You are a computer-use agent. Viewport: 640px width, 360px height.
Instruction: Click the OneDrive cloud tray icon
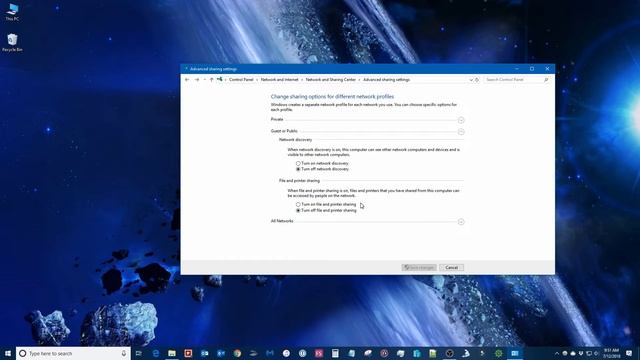(573, 353)
